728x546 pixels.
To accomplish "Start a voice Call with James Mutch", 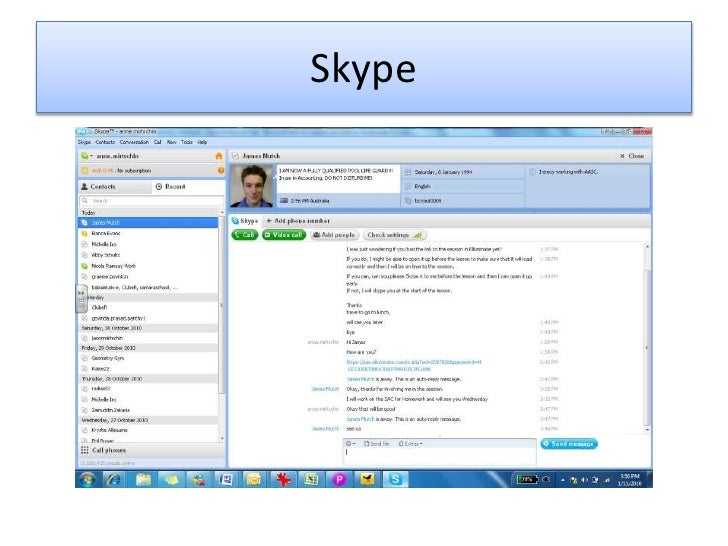I will [x=245, y=235].
